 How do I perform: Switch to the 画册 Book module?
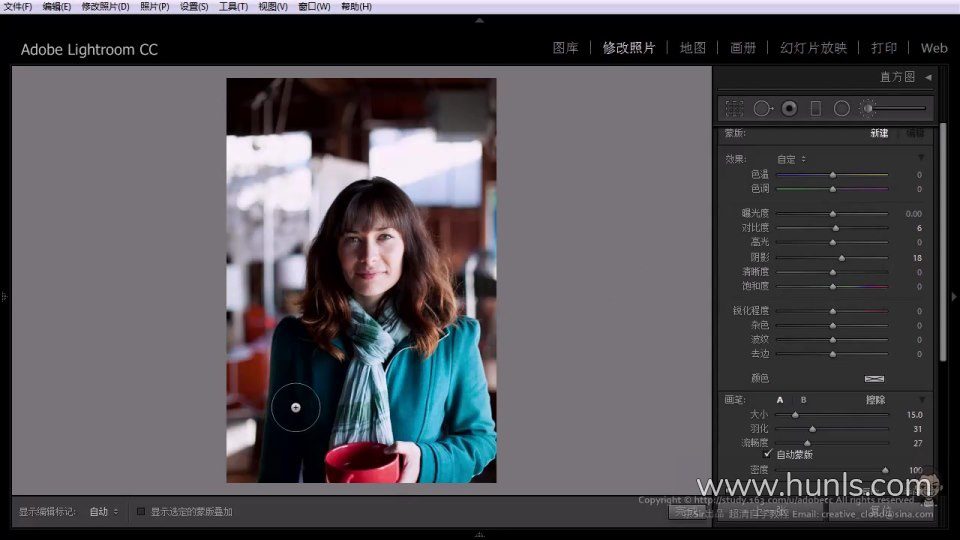point(743,48)
